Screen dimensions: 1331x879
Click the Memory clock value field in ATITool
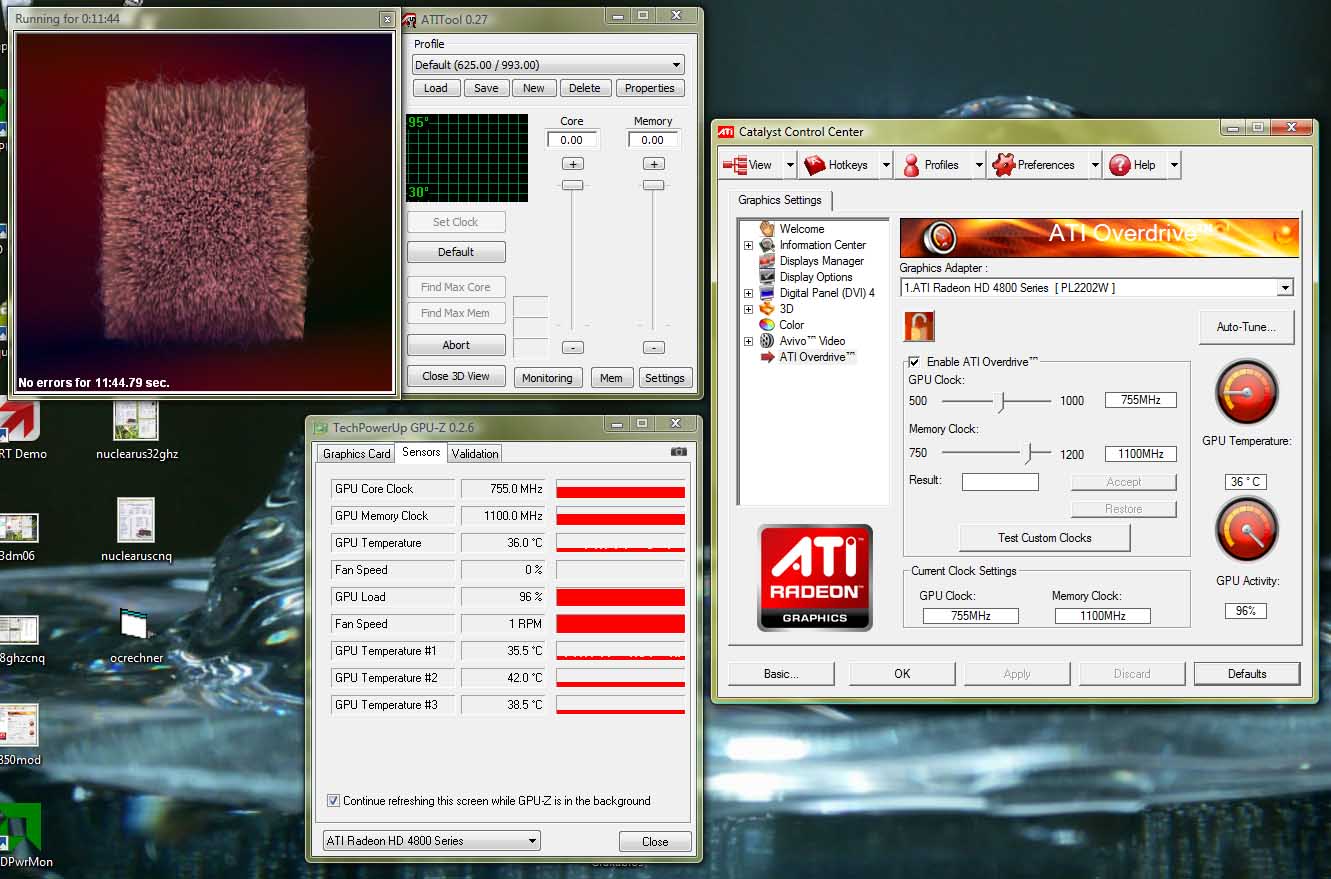click(x=653, y=140)
